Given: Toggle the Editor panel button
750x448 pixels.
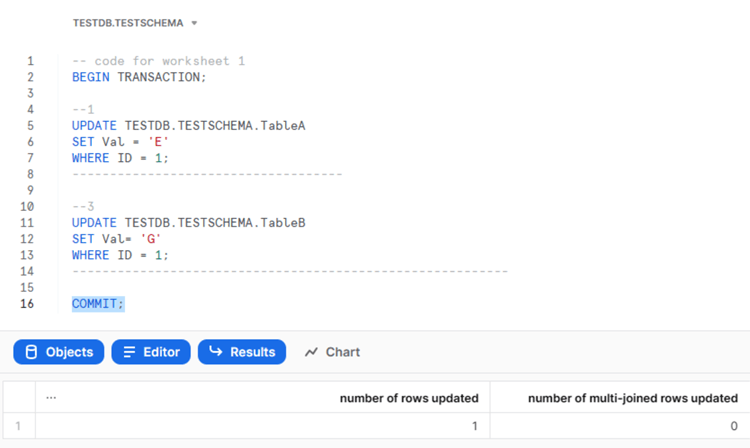Looking at the screenshot, I should tap(151, 352).
